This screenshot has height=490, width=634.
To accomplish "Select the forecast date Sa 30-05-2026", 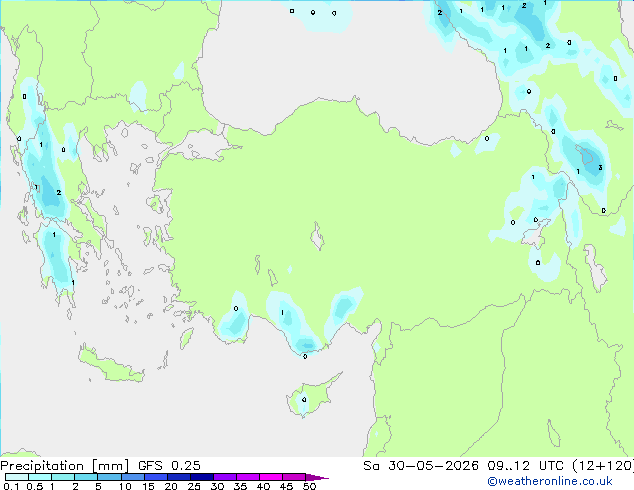I will click(421, 466).
